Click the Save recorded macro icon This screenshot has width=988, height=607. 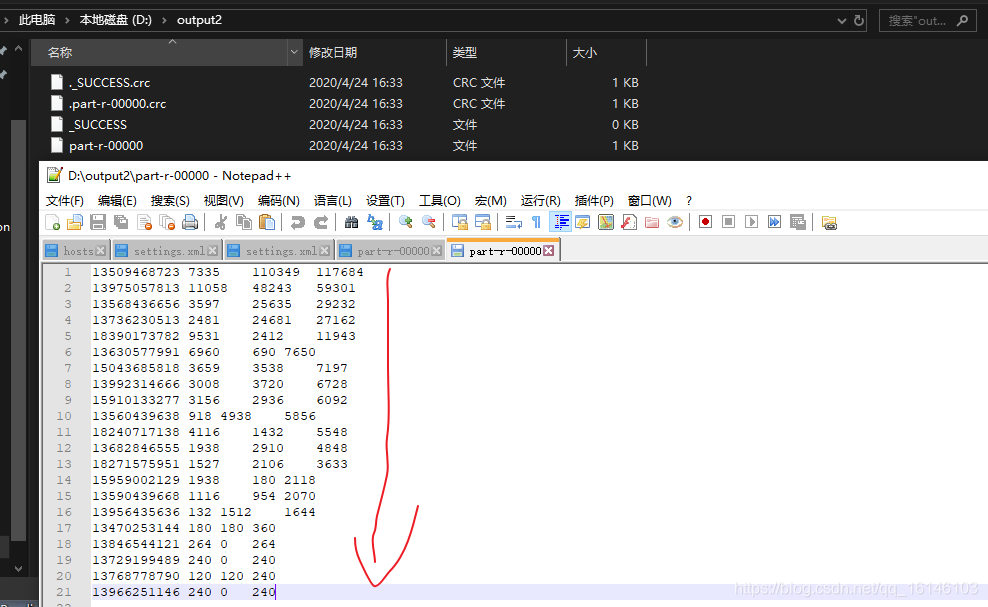coord(798,222)
